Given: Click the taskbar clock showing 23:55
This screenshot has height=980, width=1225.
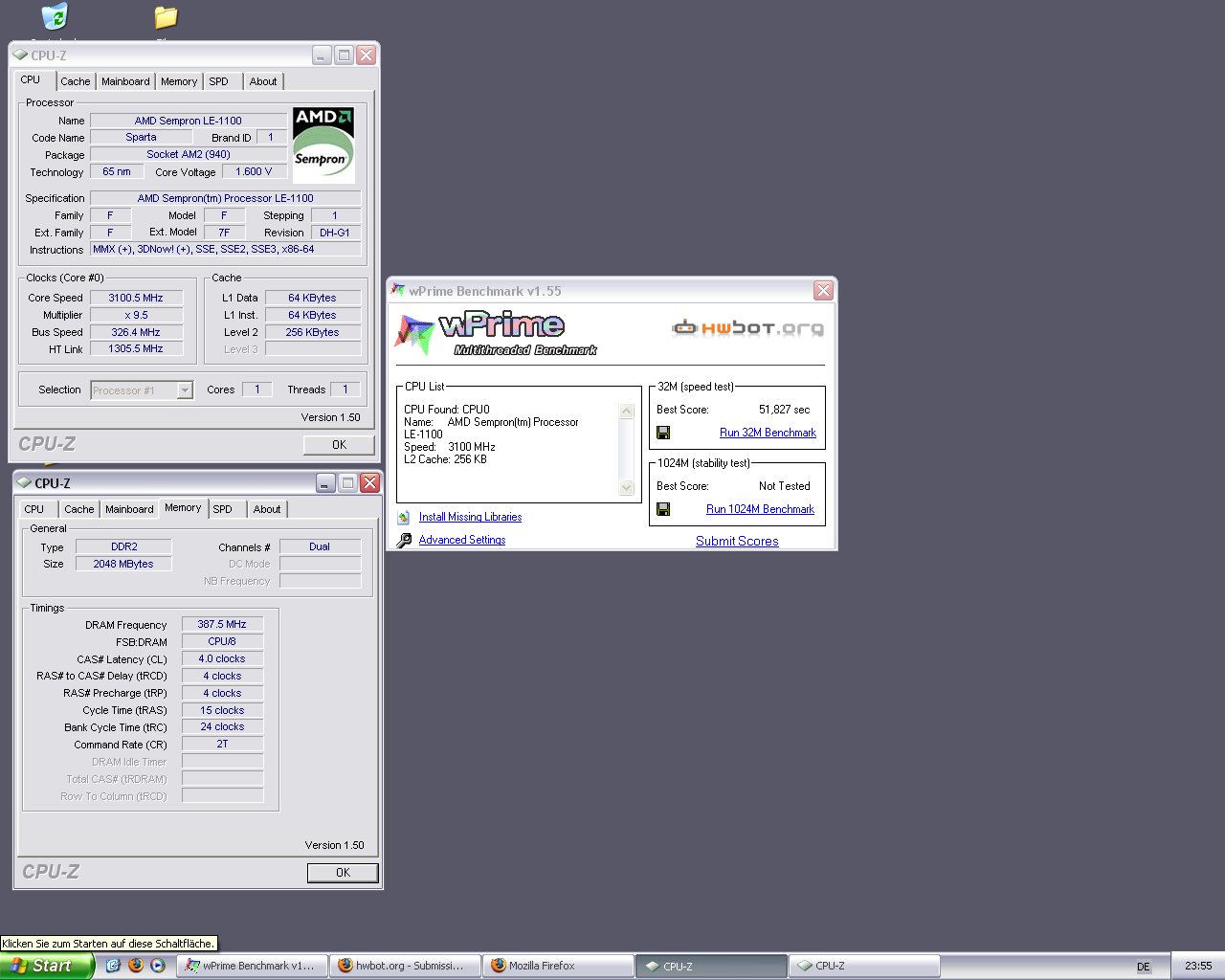Looking at the screenshot, I should point(1198,967).
